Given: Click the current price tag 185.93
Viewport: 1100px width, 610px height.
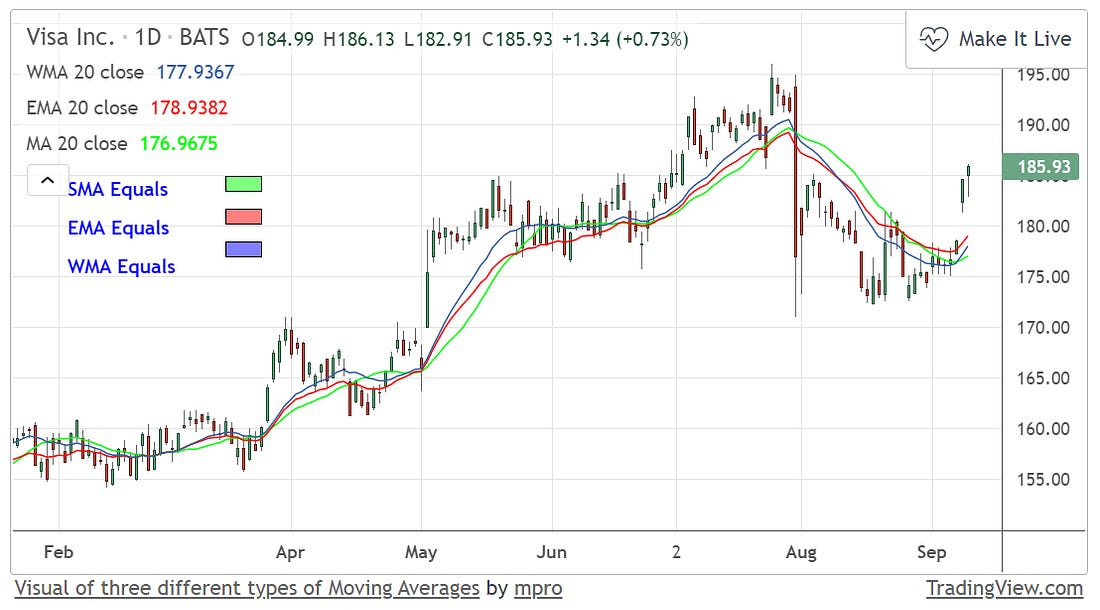Looking at the screenshot, I should tap(1041, 166).
